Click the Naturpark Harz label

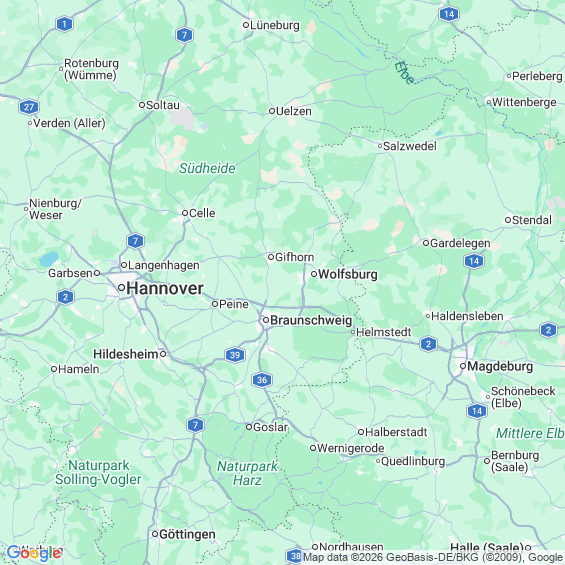[247, 473]
